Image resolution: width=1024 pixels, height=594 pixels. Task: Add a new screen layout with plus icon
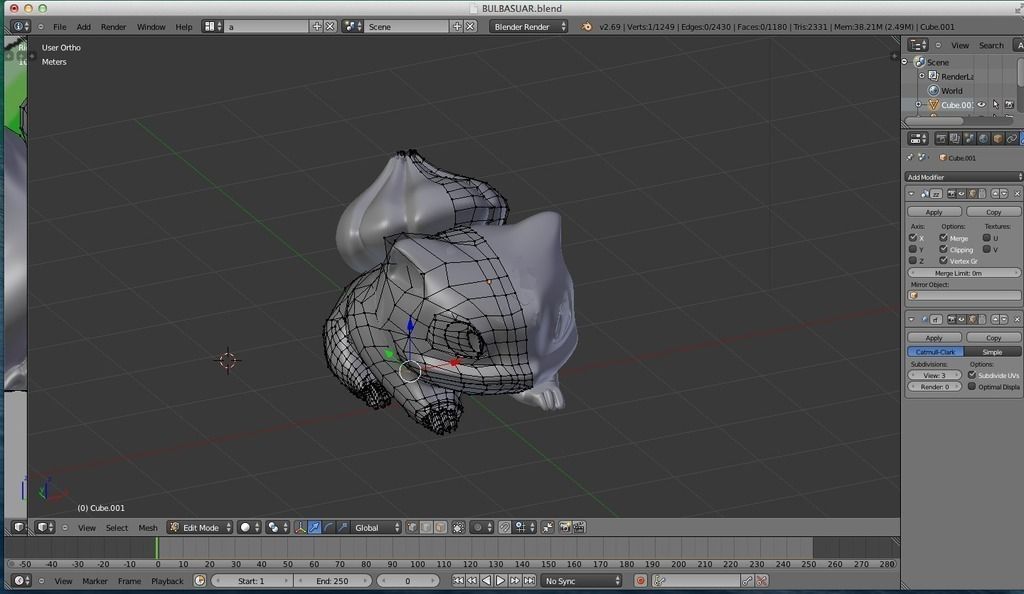click(x=317, y=26)
